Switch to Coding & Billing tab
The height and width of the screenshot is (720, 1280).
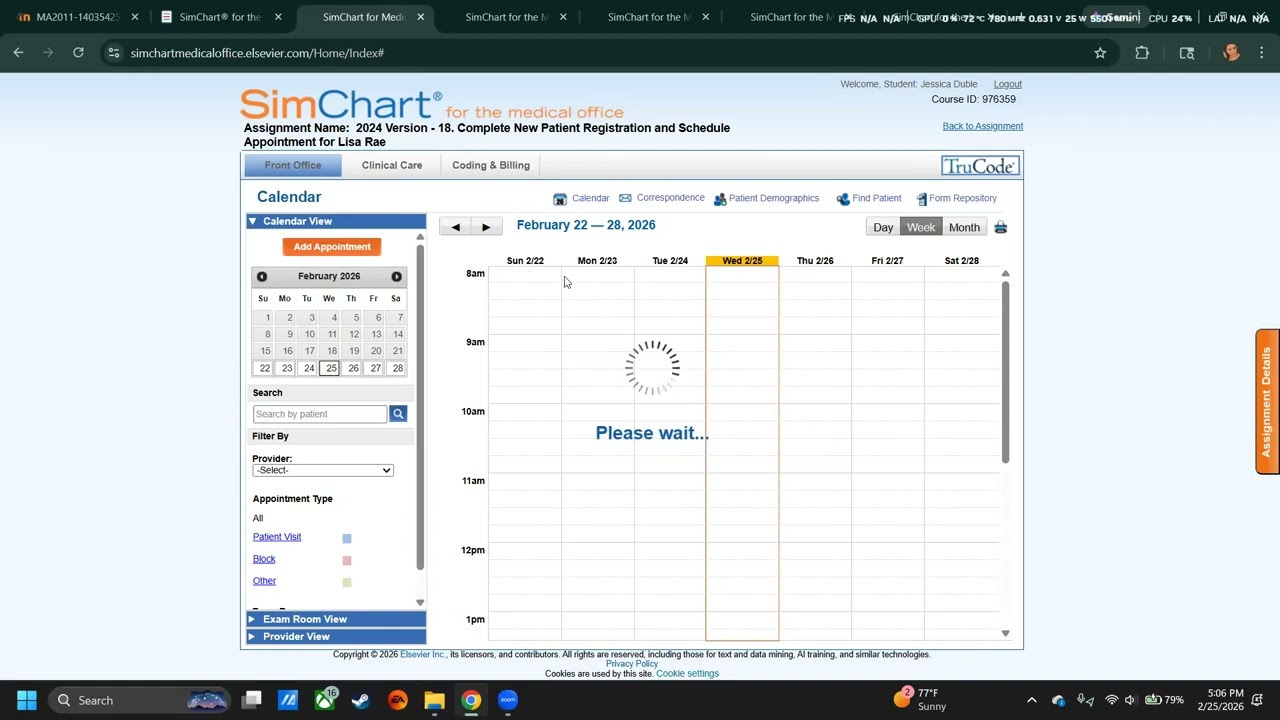(x=491, y=165)
